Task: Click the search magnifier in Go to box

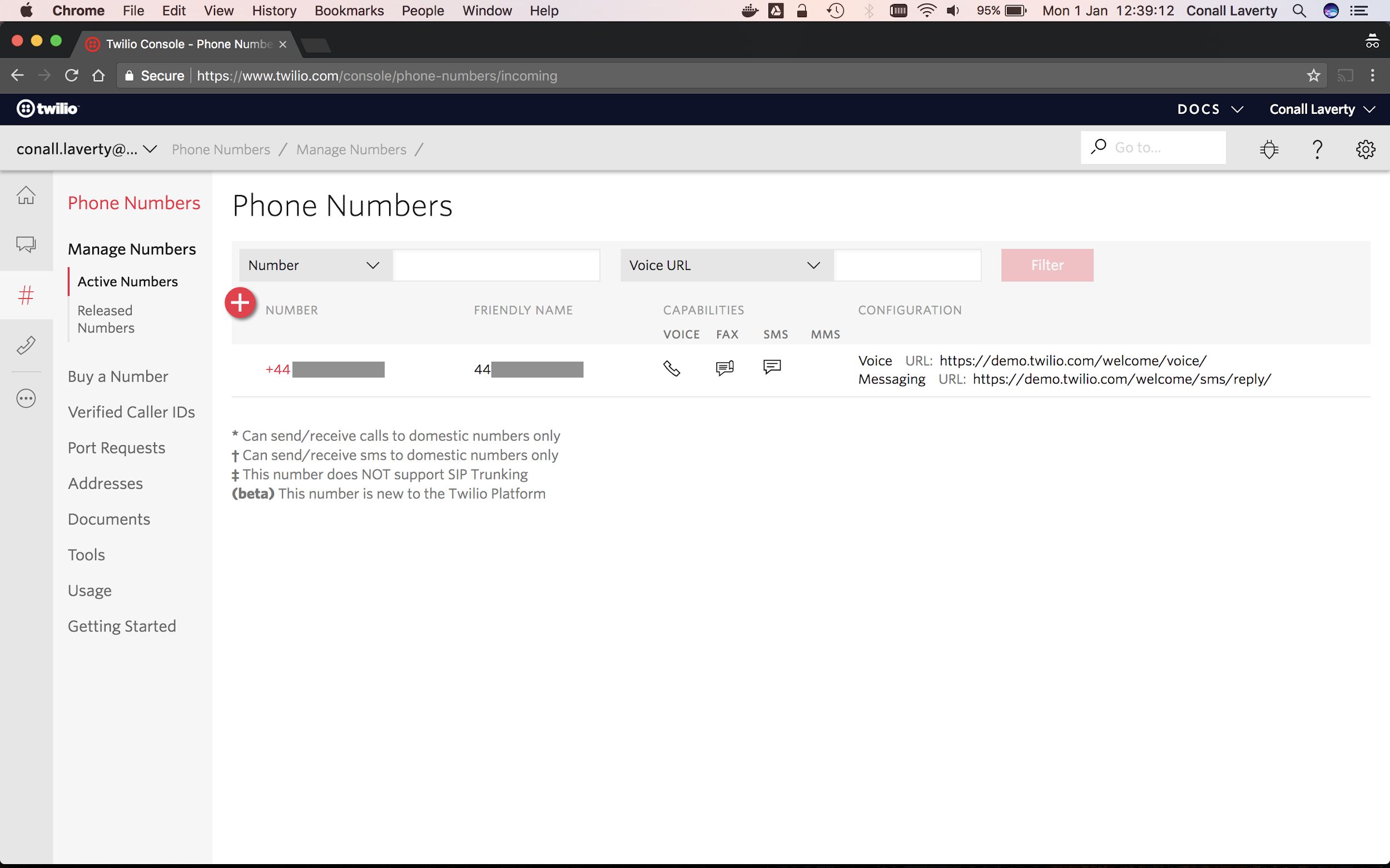Action: point(1099,147)
